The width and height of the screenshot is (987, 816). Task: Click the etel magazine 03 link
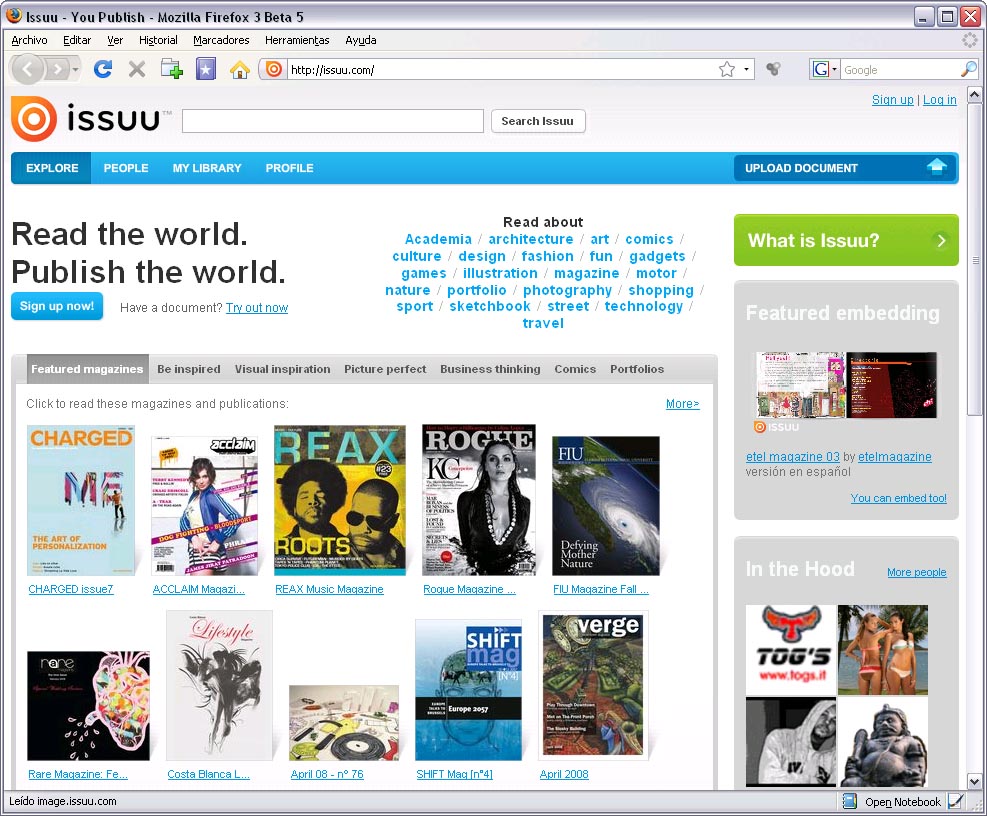(793, 456)
